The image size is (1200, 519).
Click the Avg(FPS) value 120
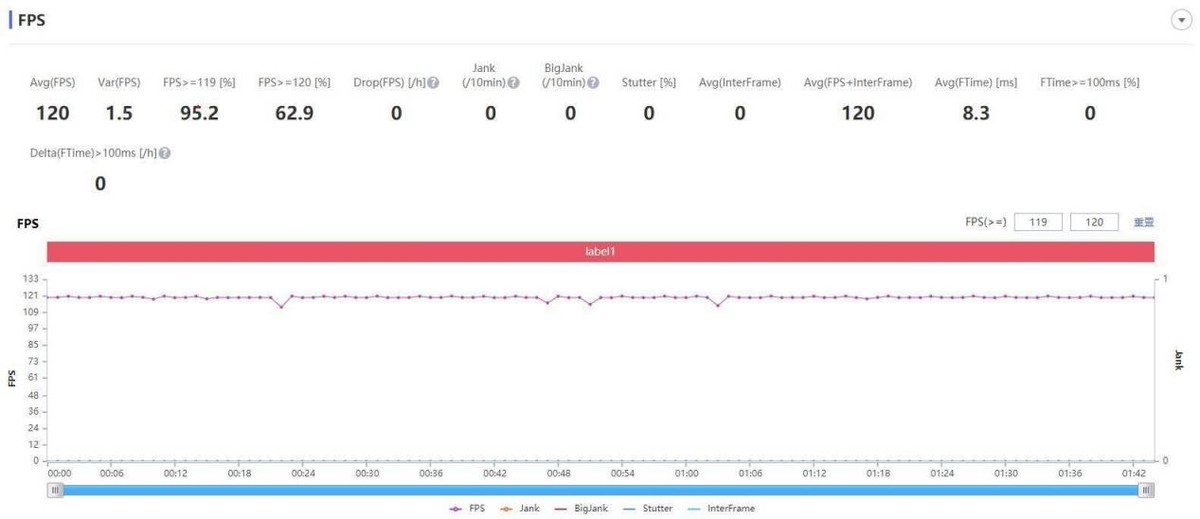53,113
